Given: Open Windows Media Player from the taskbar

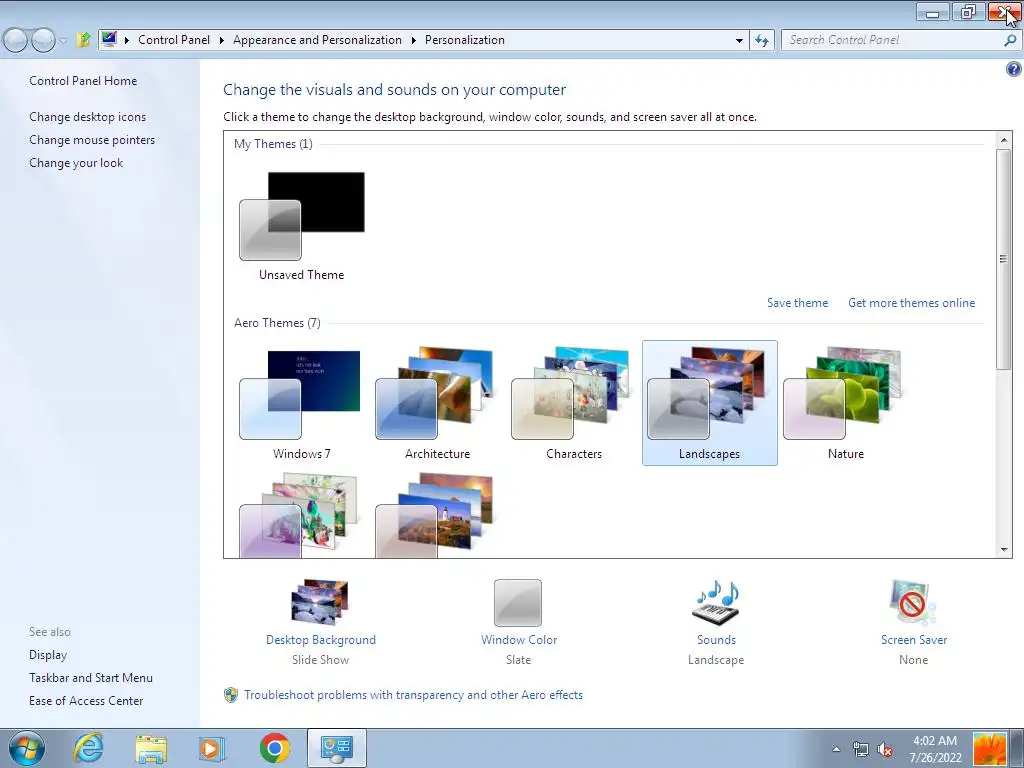Looking at the screenshot, I should [212, 748].
